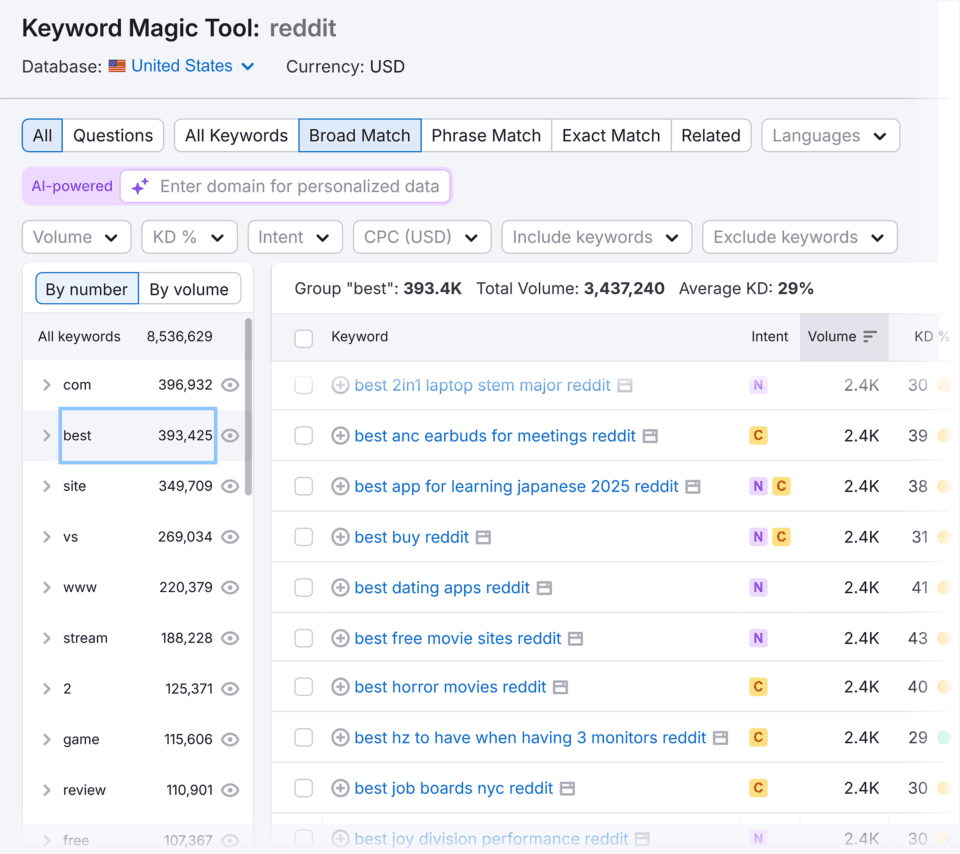Switch to the Questions tab
The image size is (960, 854).
click(115, 135)
